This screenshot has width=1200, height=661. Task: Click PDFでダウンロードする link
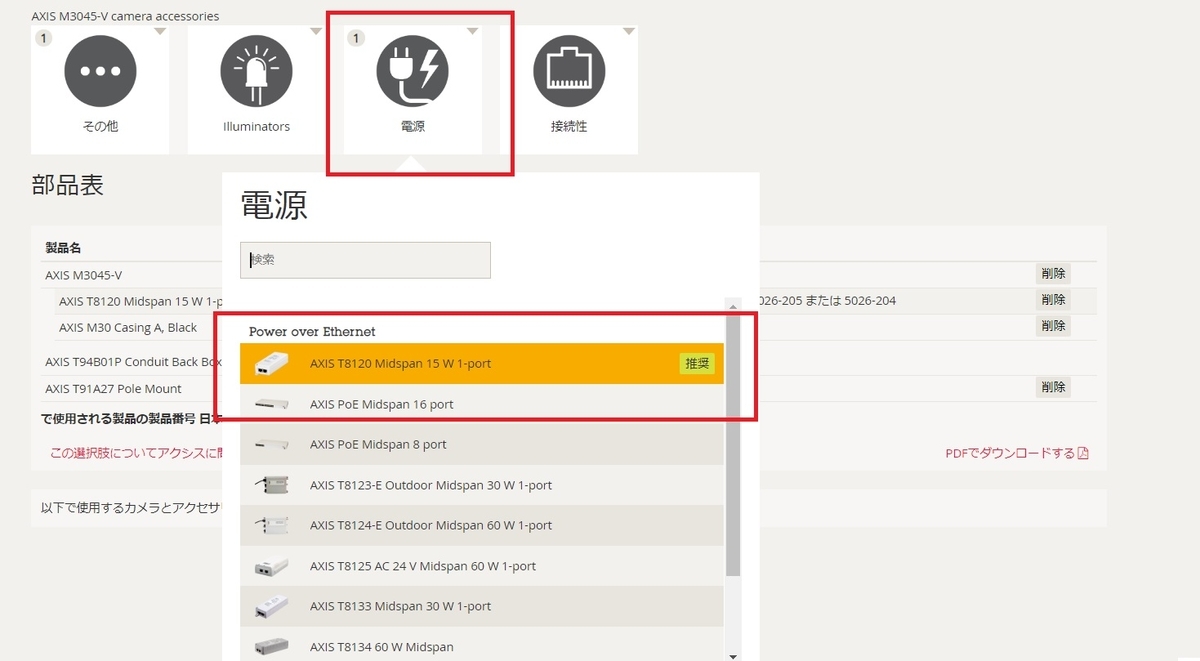click(x=1010, y=453)
